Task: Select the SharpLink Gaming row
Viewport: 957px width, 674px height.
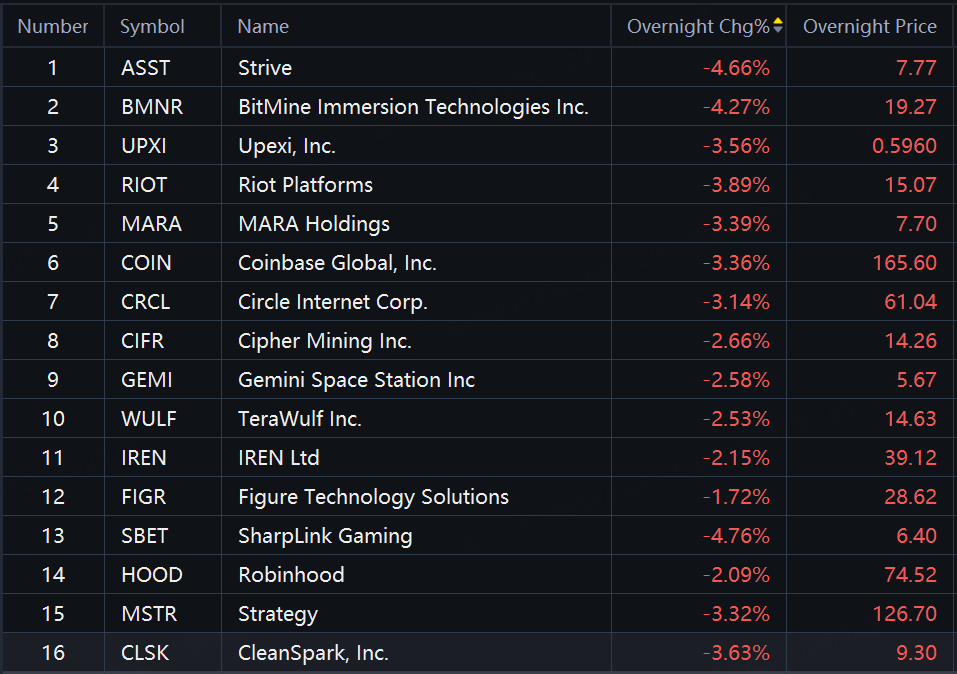Action: 325,536
